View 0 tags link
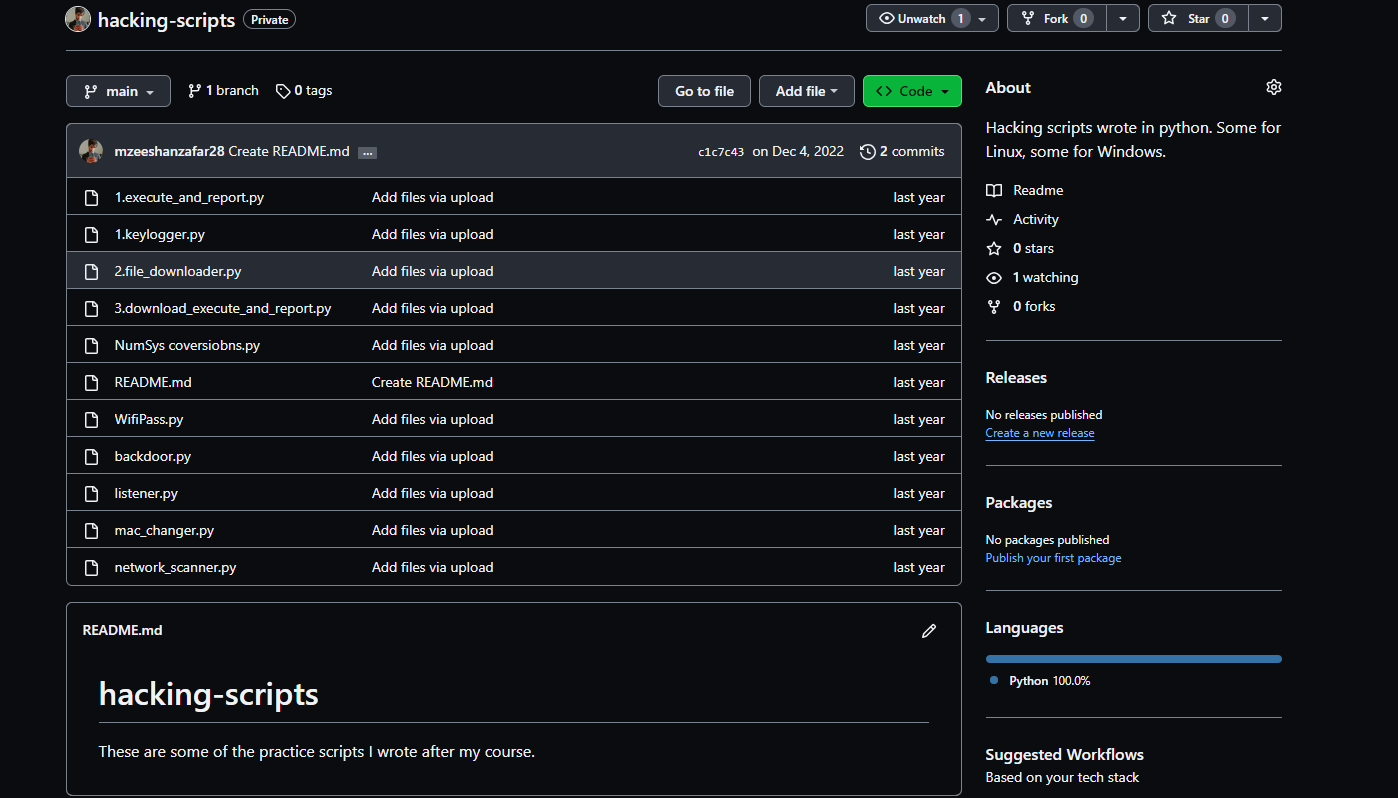The image size is (1398, 798). (x=304, y=91)
